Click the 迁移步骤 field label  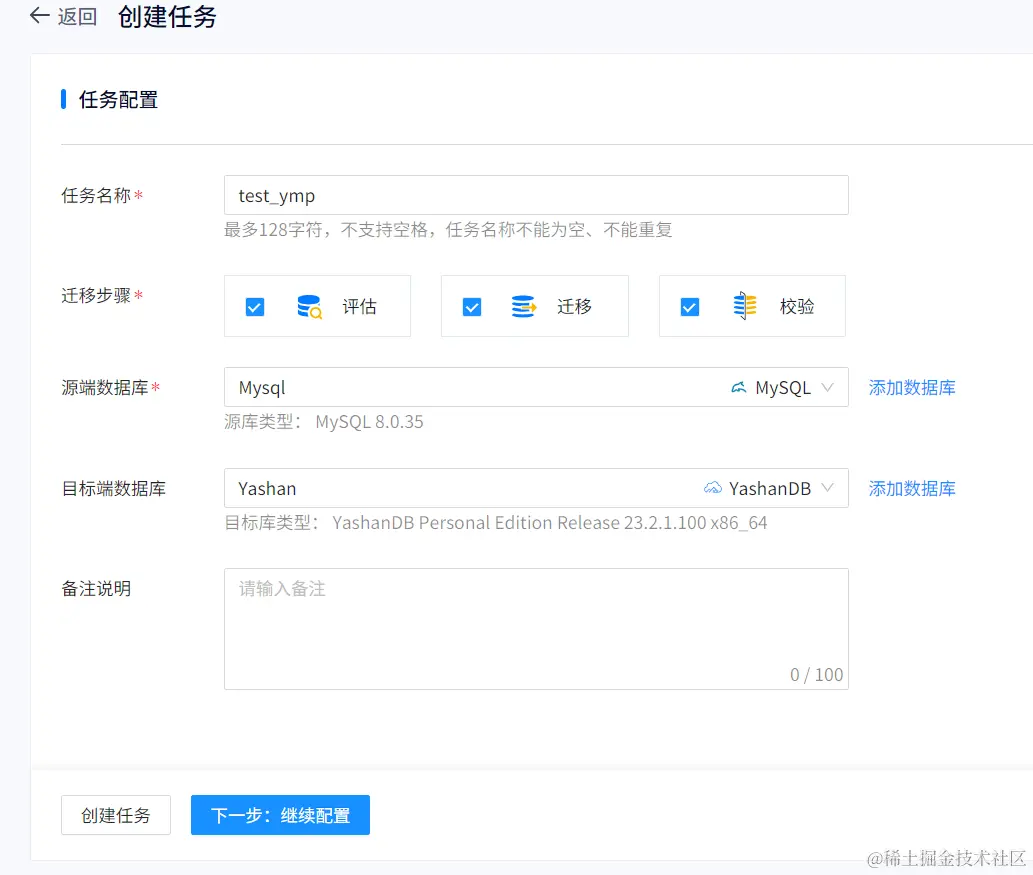click(96, 295)
